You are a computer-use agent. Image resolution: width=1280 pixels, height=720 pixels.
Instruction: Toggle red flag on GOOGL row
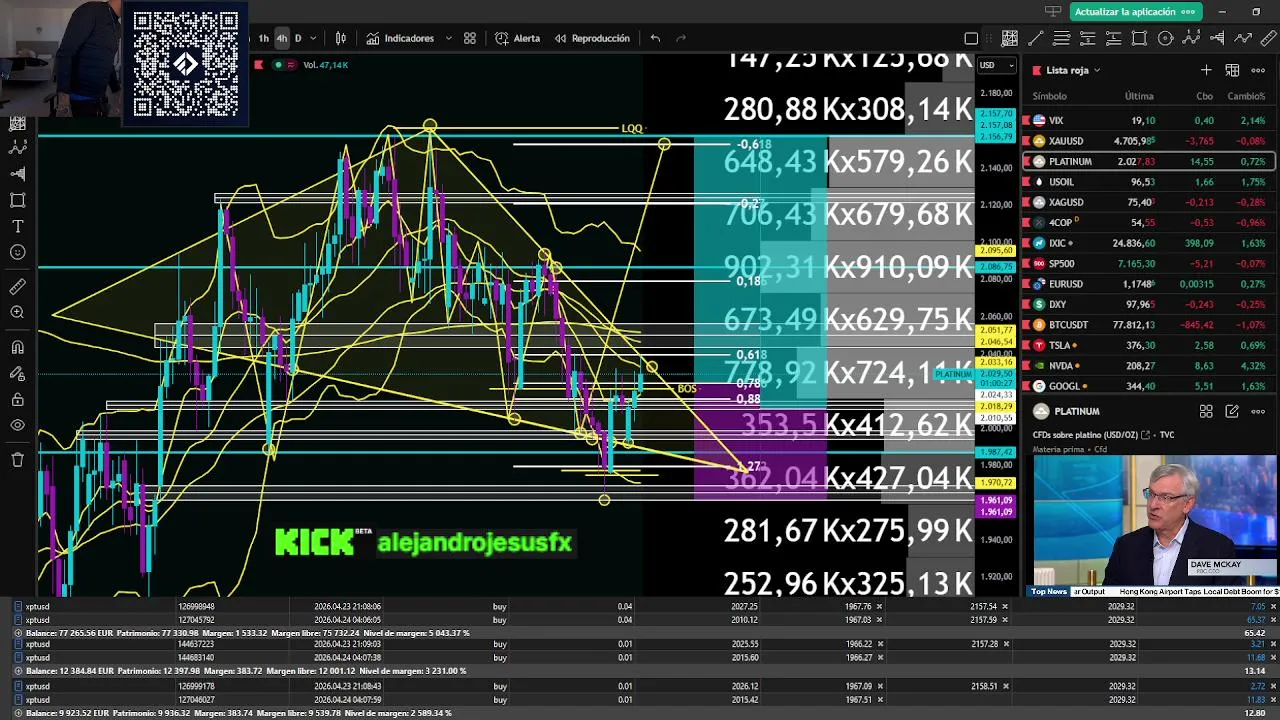(x=1026, y=386)
